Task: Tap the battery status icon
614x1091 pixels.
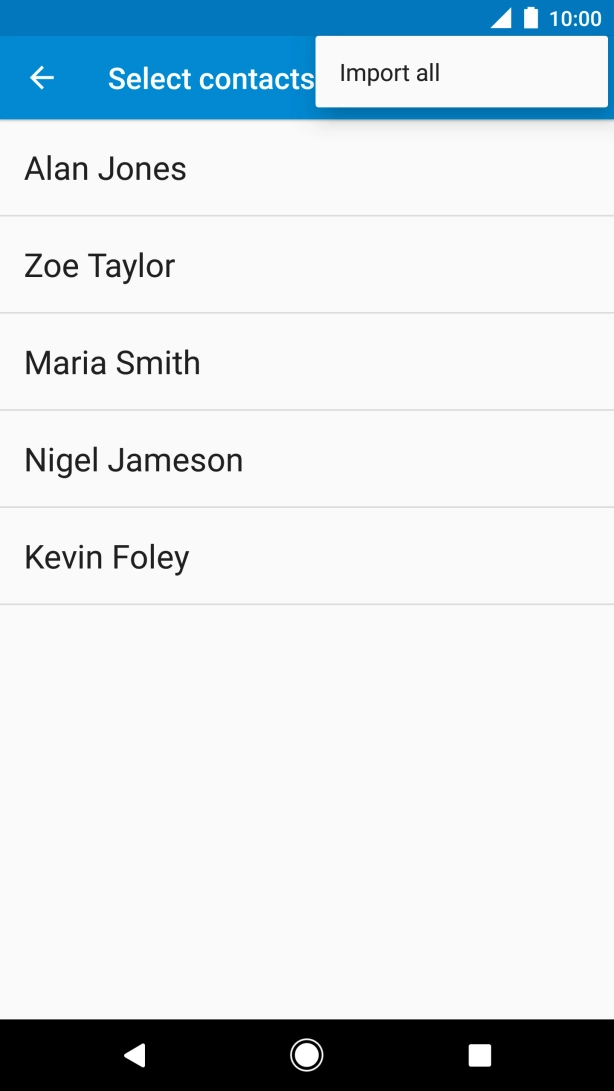Action: point(531,18)
